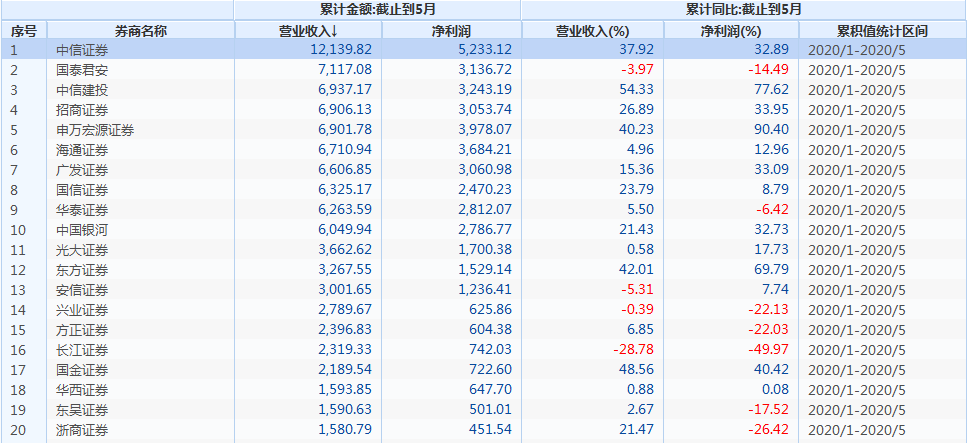Click the 净利润(%) column header
Screen dimensions: 967x443
[x=731, y=30]
